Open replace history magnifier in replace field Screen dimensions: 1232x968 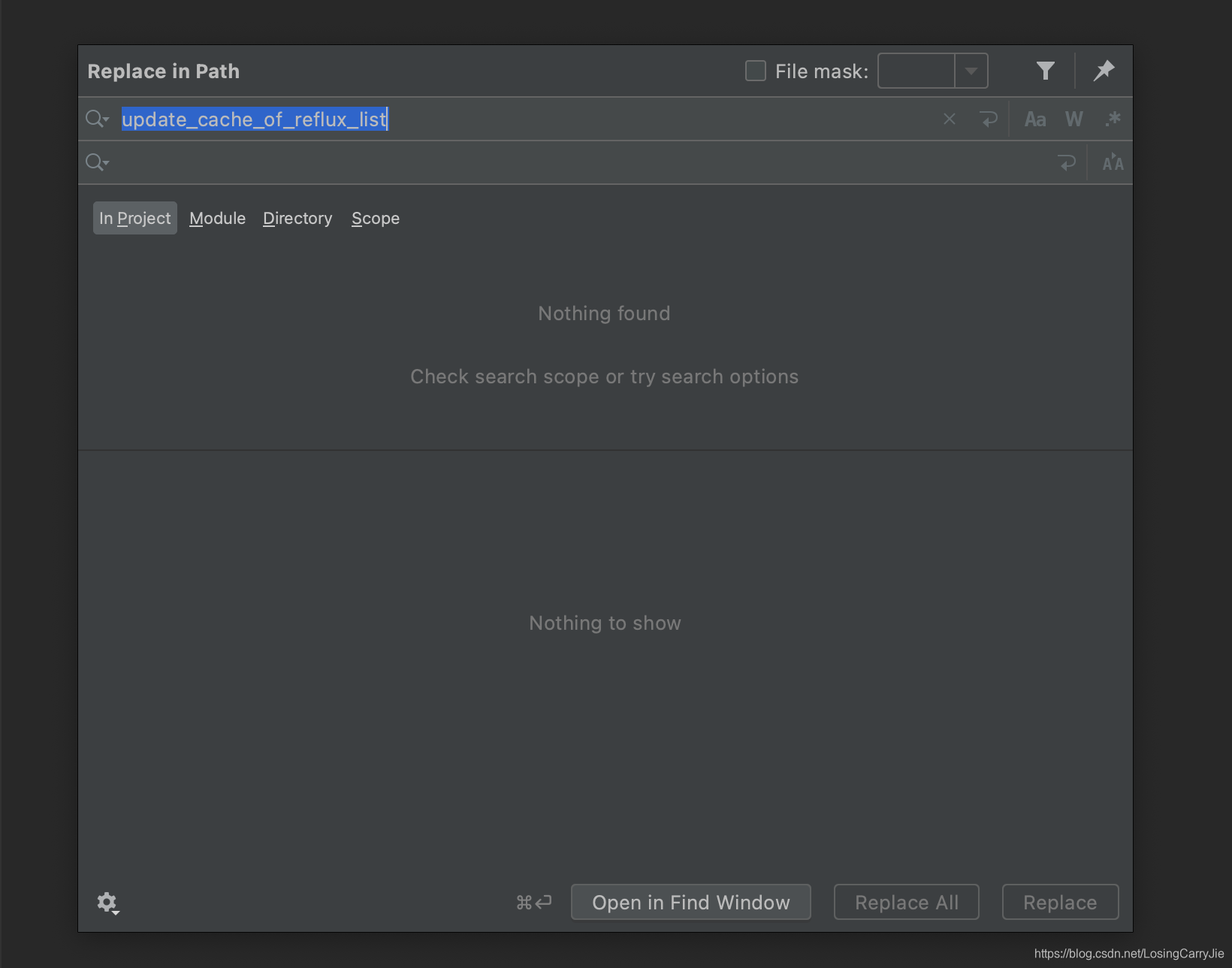point(97,162)
